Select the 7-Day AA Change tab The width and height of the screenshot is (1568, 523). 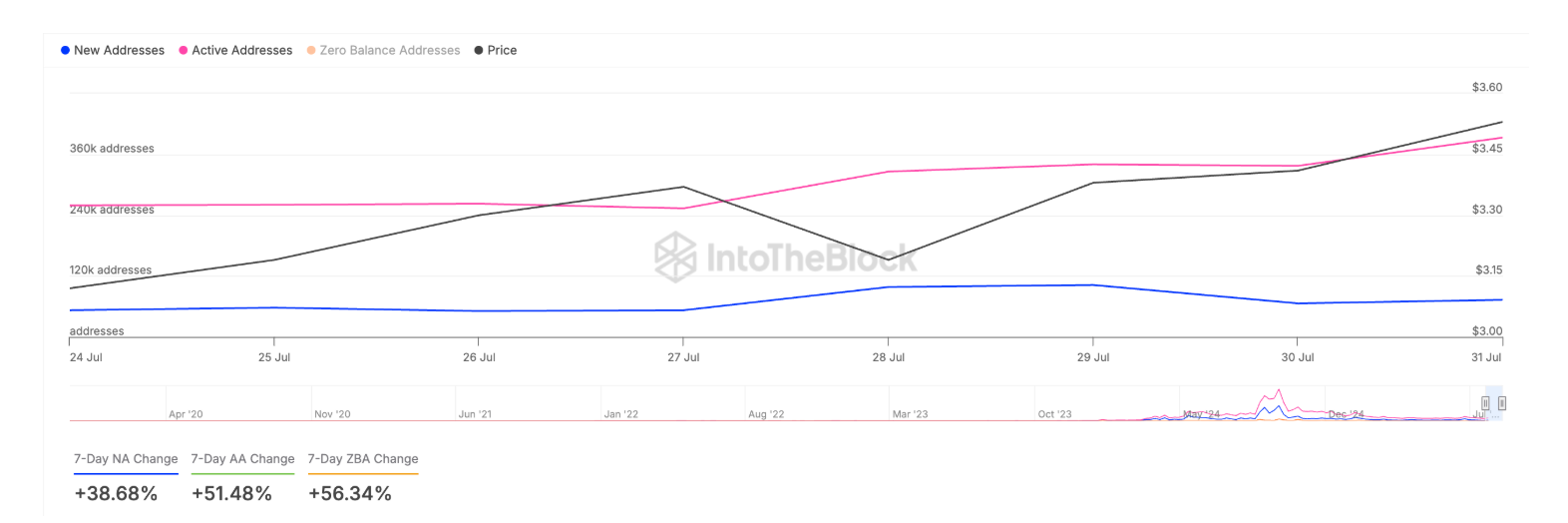[242, 459]
